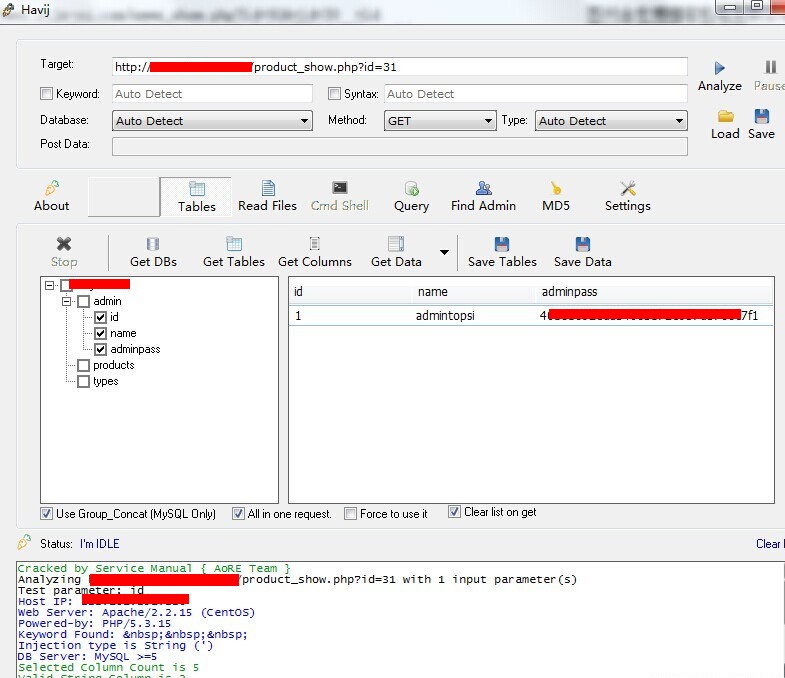Click the Clear log link
Viewport: 785px width, 678px height.
click(769, 544)
